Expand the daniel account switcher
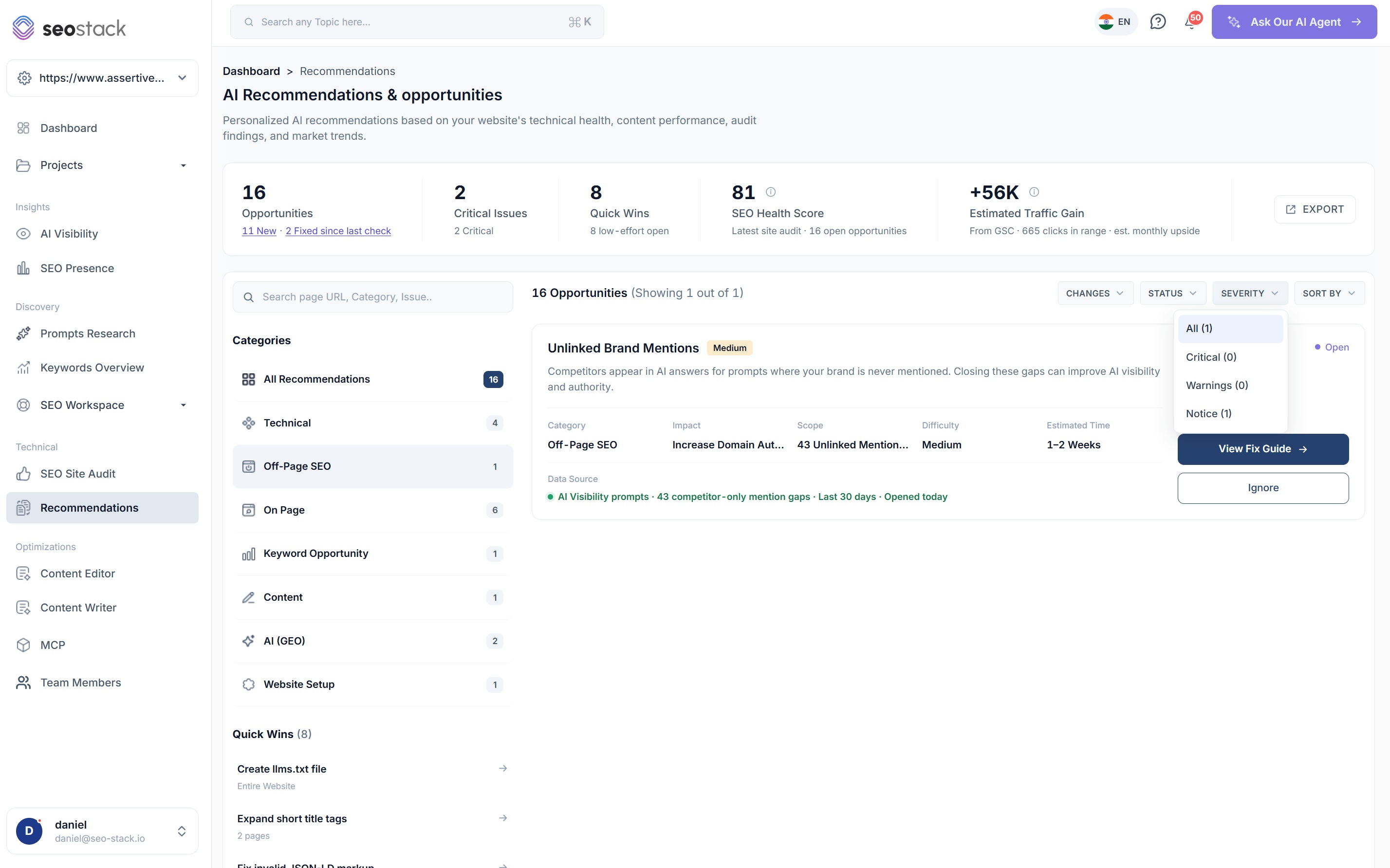1390x868 pixels. pyautogui.click(x=182, y=831)
